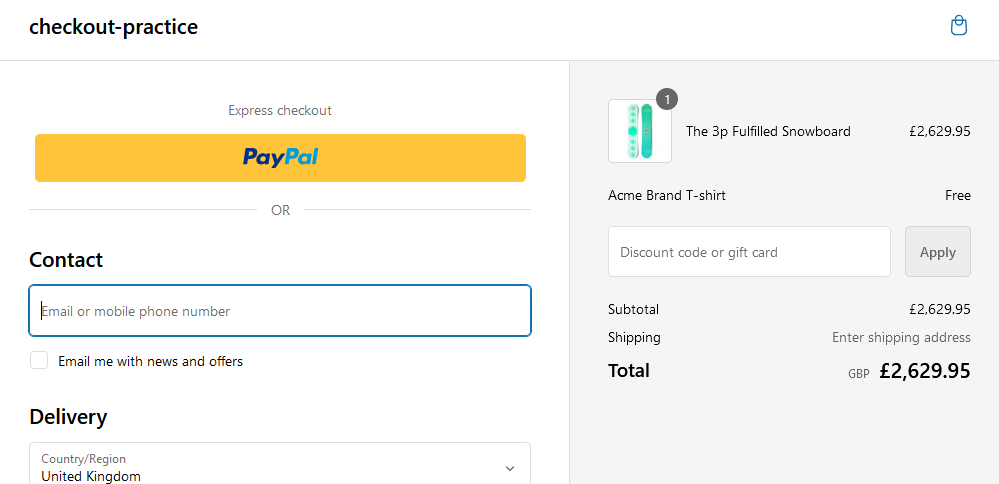Viewport: 999px width, 484px height.
Task: Click 'The 3p Fulfilled Snowboard' product name
Action: 767,131
